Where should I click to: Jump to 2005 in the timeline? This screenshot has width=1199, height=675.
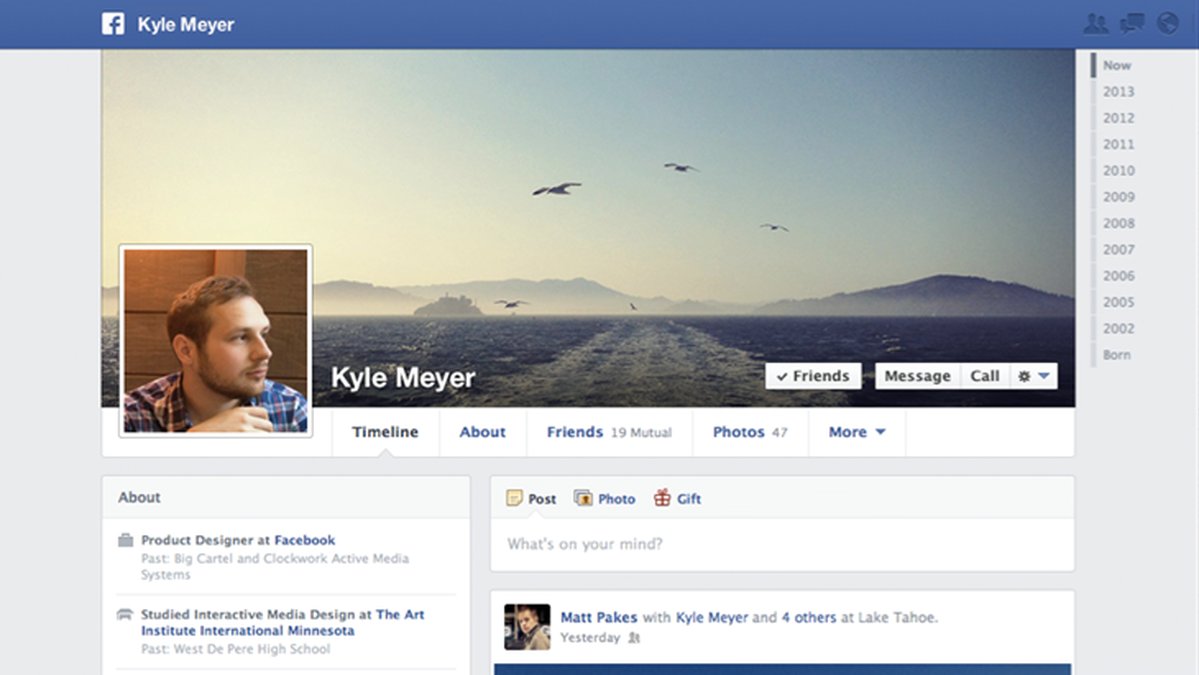coord(1119,302)
